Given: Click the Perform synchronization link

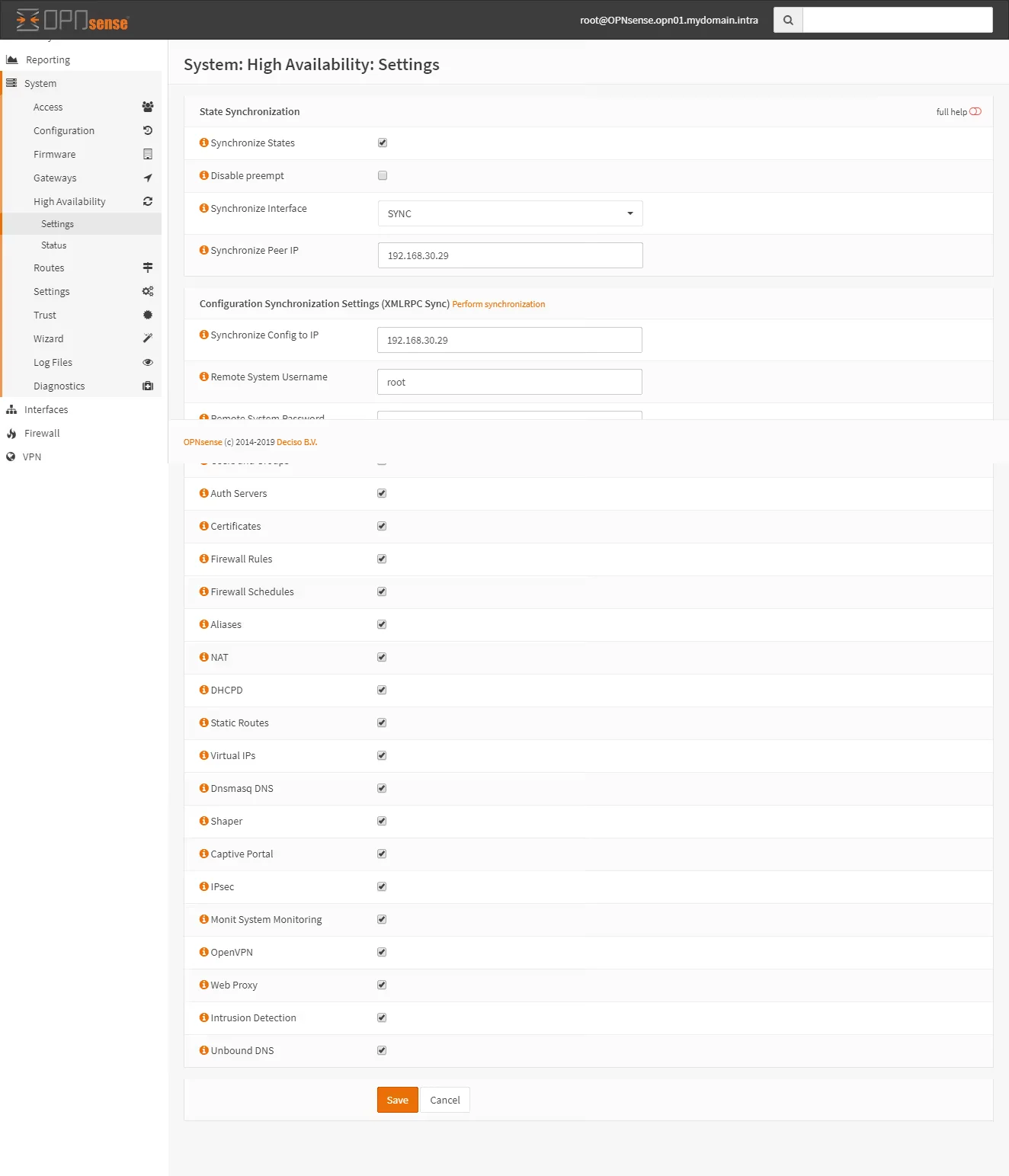Looking at the screenshot, I should click(x=498, y=303).
